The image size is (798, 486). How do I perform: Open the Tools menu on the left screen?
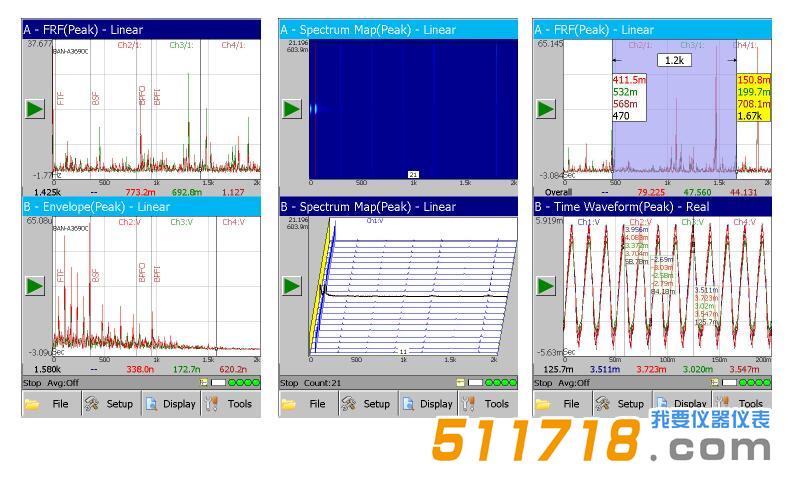230,404
